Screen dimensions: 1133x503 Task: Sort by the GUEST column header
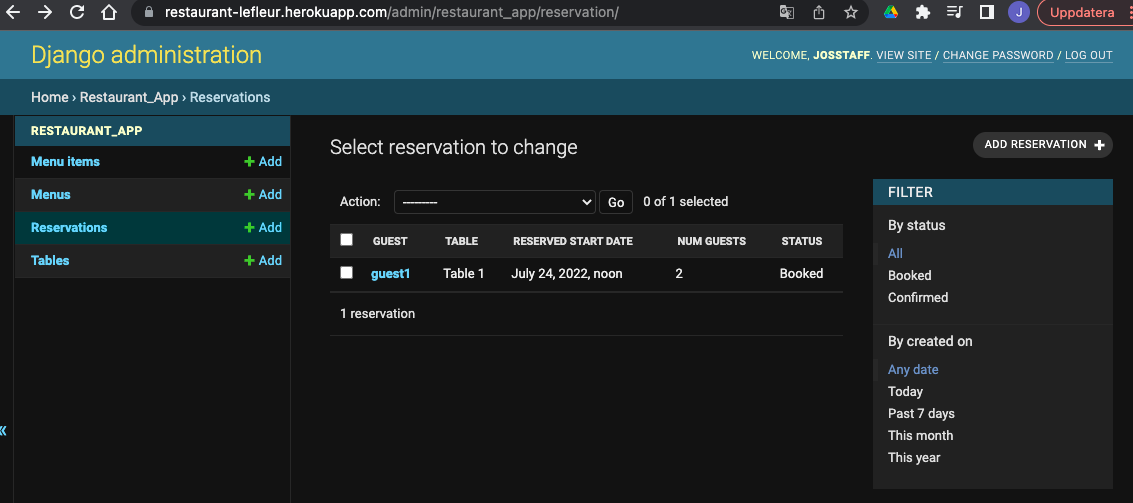pos(390,241)
